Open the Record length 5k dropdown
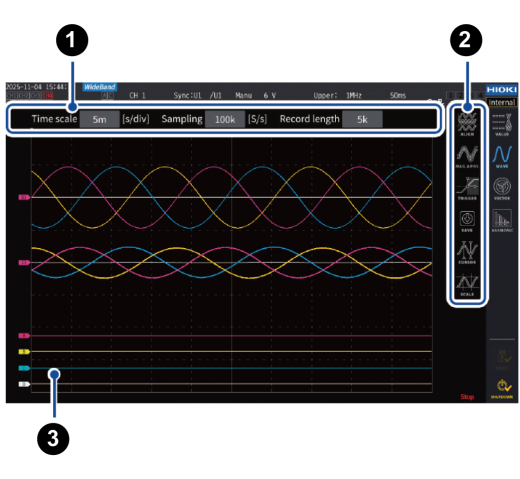Screen dimensions: 520x479 (x=362, y=119)
